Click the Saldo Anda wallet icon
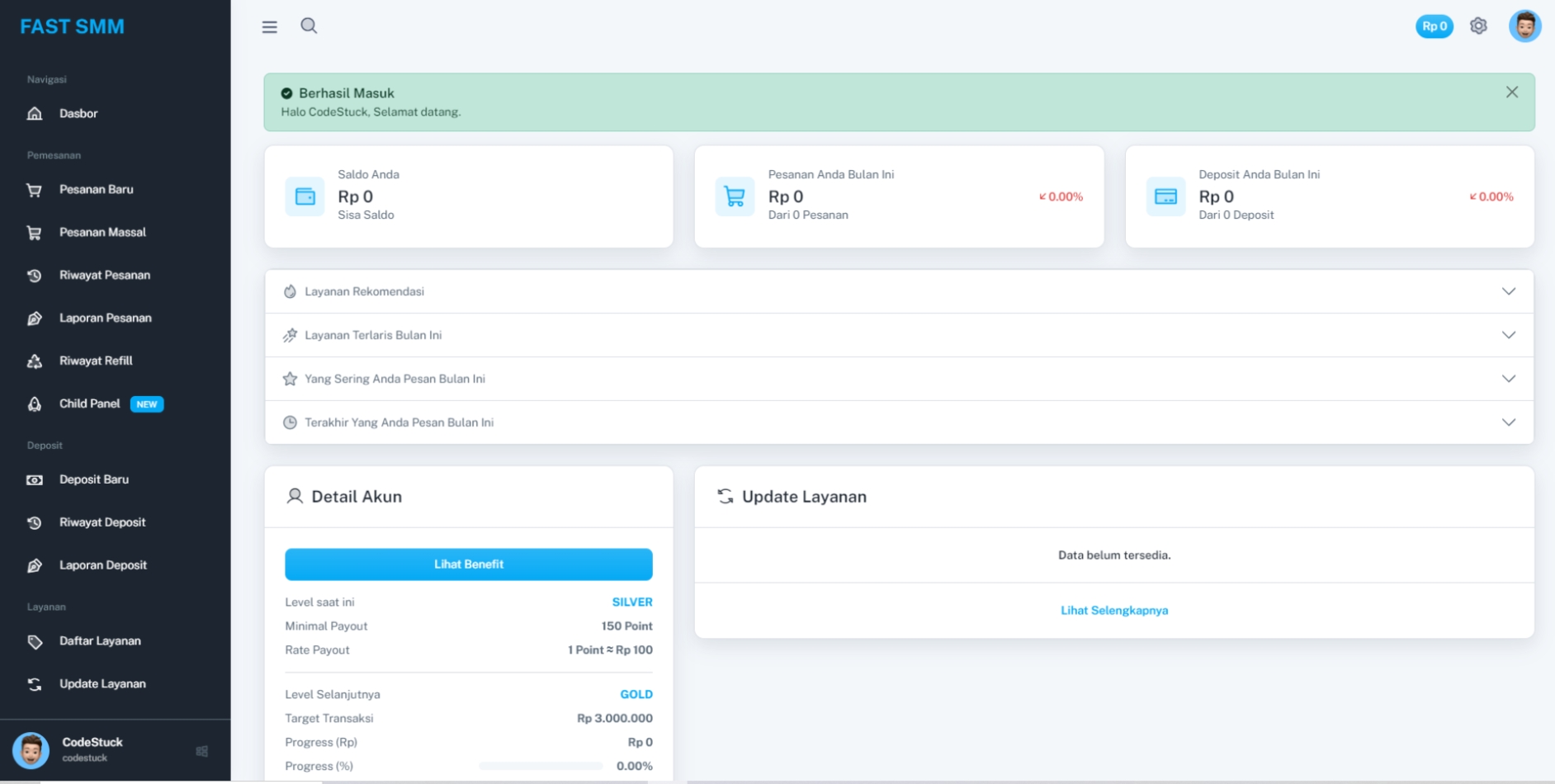Image resolution: width=1555 pixels, height=784 pixels. point(305,196)
